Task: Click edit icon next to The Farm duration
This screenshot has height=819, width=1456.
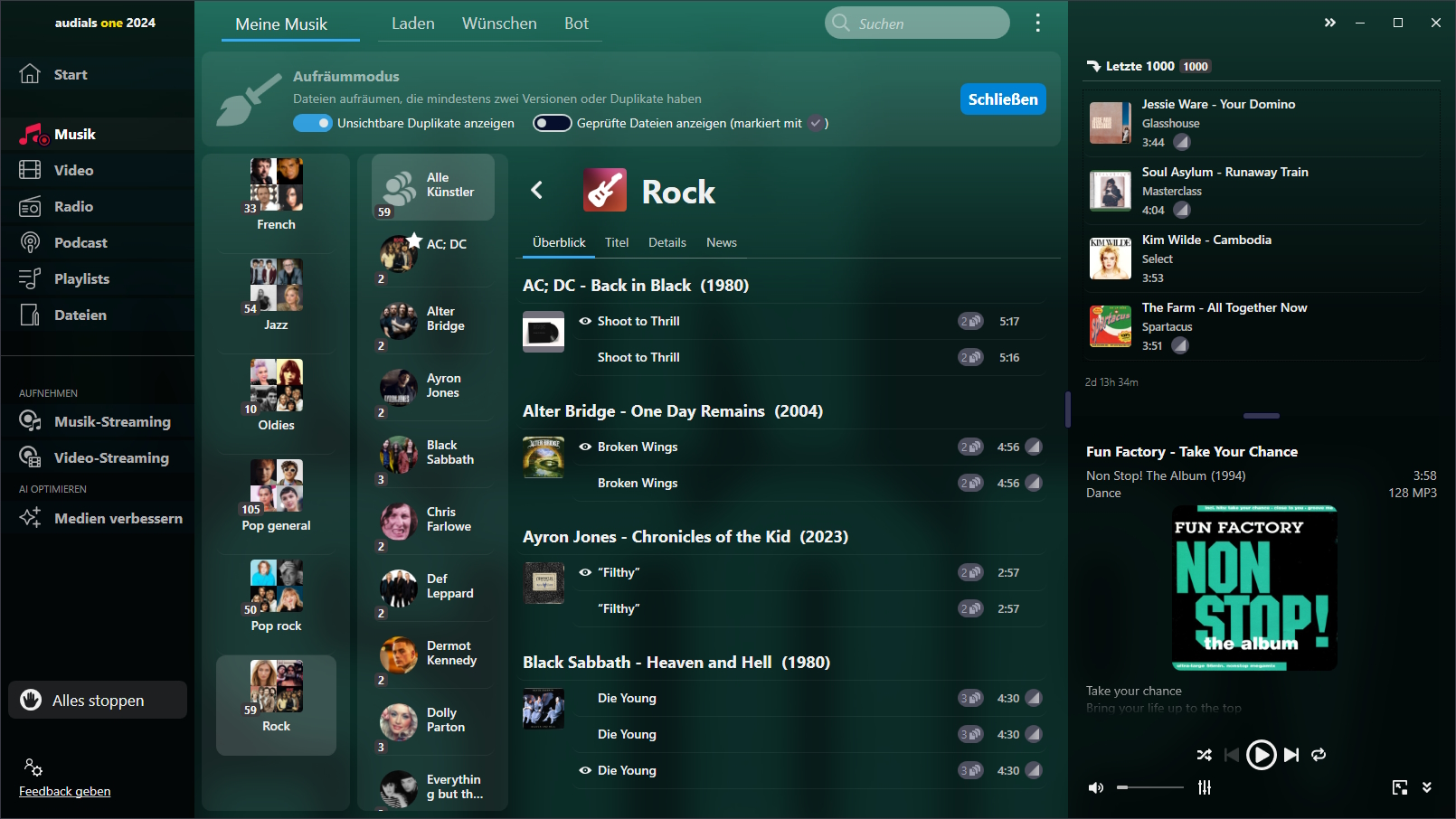Action: [1180, 345]
